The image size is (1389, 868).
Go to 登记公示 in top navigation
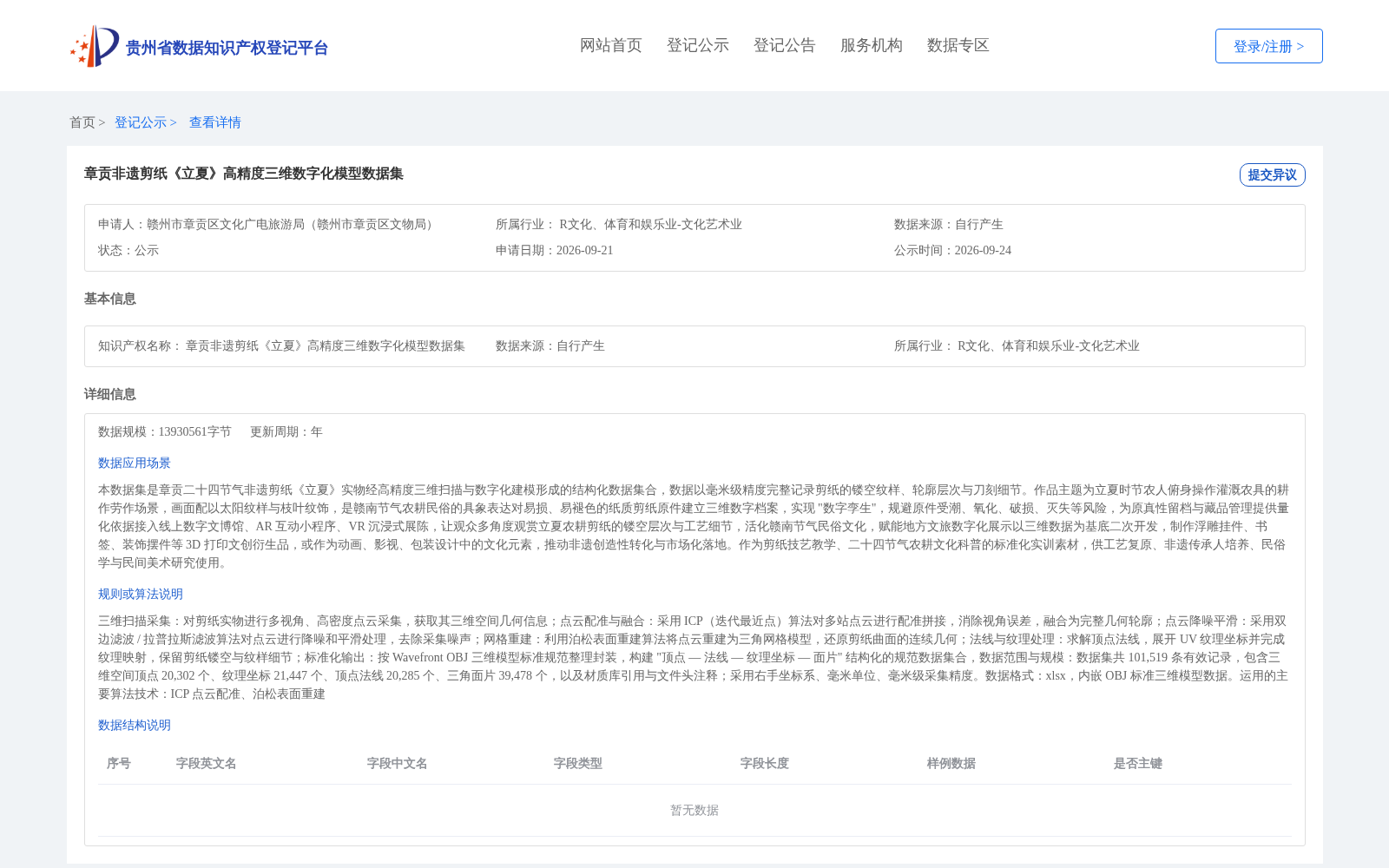(x=698, y=45)
